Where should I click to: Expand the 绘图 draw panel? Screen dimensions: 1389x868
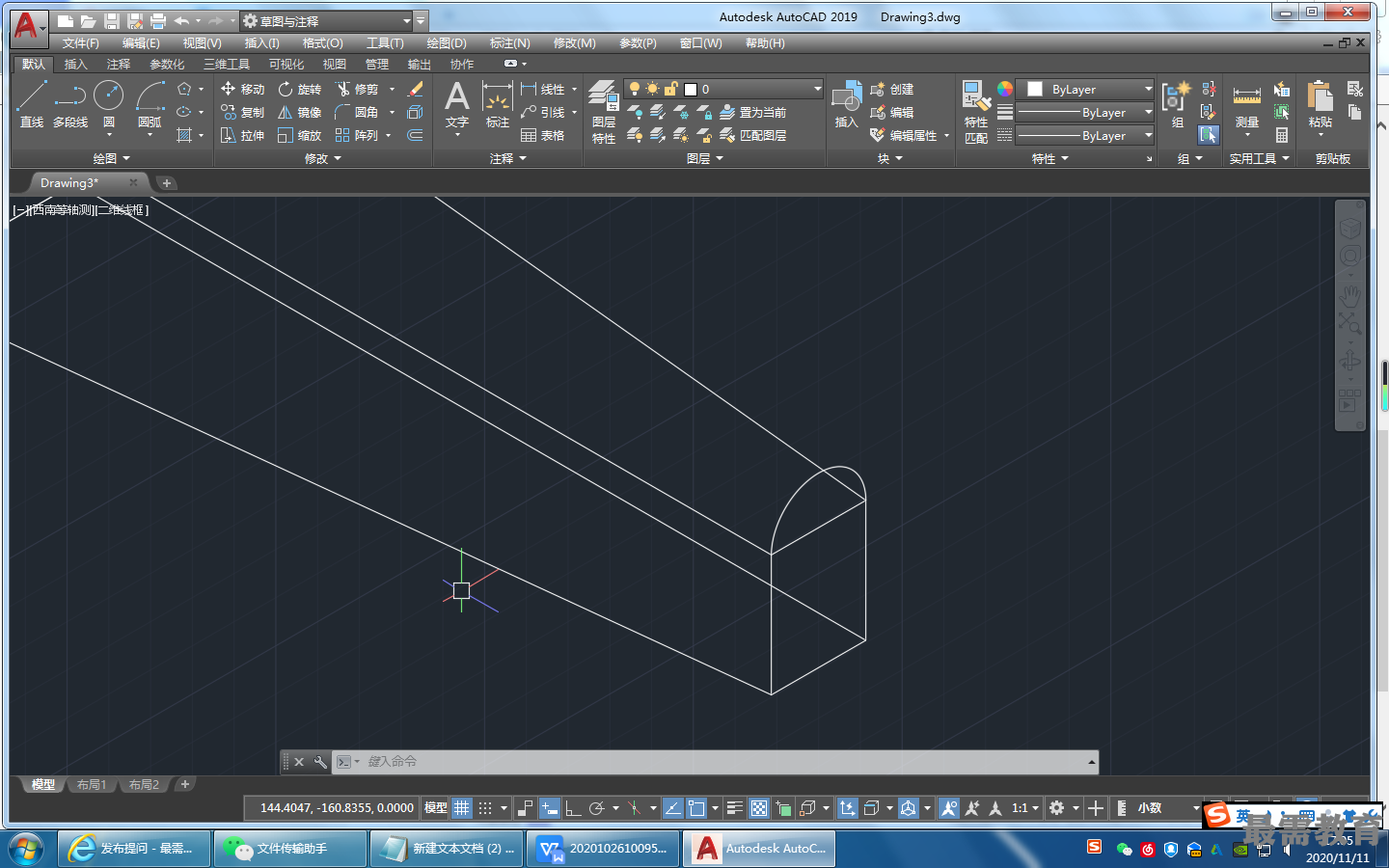pyautogui.click(x=111, y=158)
